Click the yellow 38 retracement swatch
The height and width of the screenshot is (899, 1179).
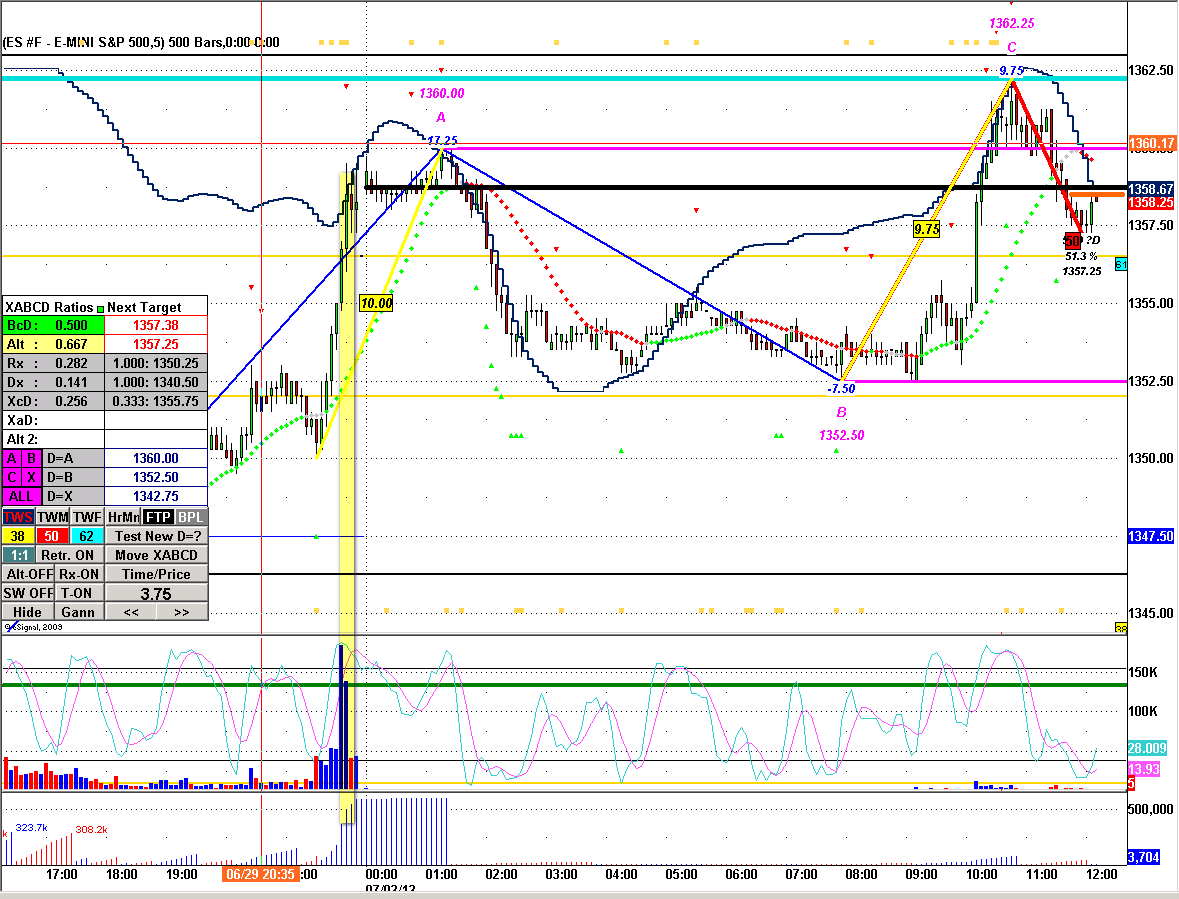tap(18, 536)
